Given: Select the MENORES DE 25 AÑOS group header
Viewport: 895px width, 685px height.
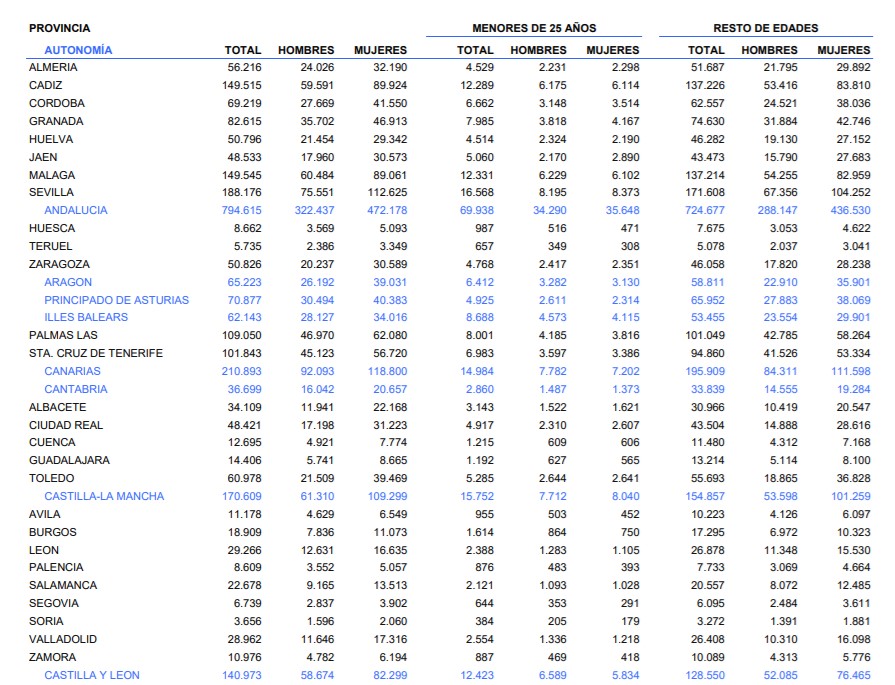Looking at the screenshot, I should pyautogui.click(x=534, y=28).
